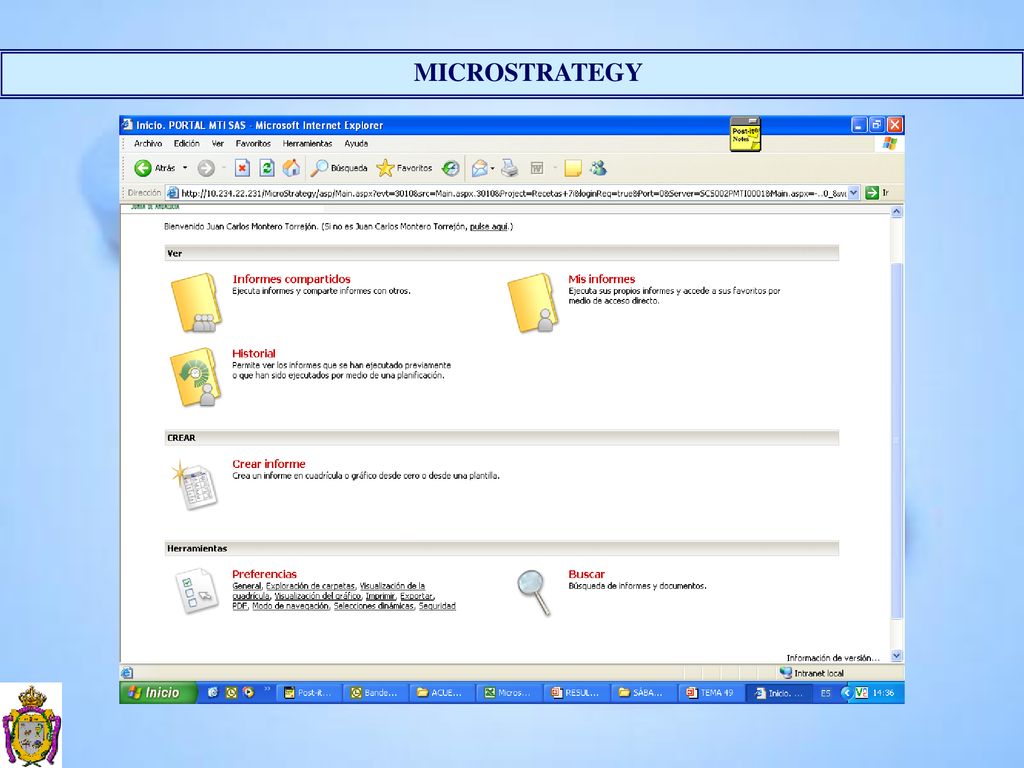1024x768 pixels.
Task: Expand hidden system tray icons arrow
Action: coord(847,692)
